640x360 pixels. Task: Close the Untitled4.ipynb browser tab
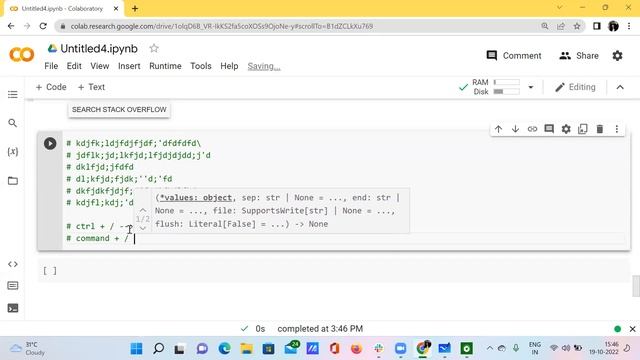[x=116, y=8]
